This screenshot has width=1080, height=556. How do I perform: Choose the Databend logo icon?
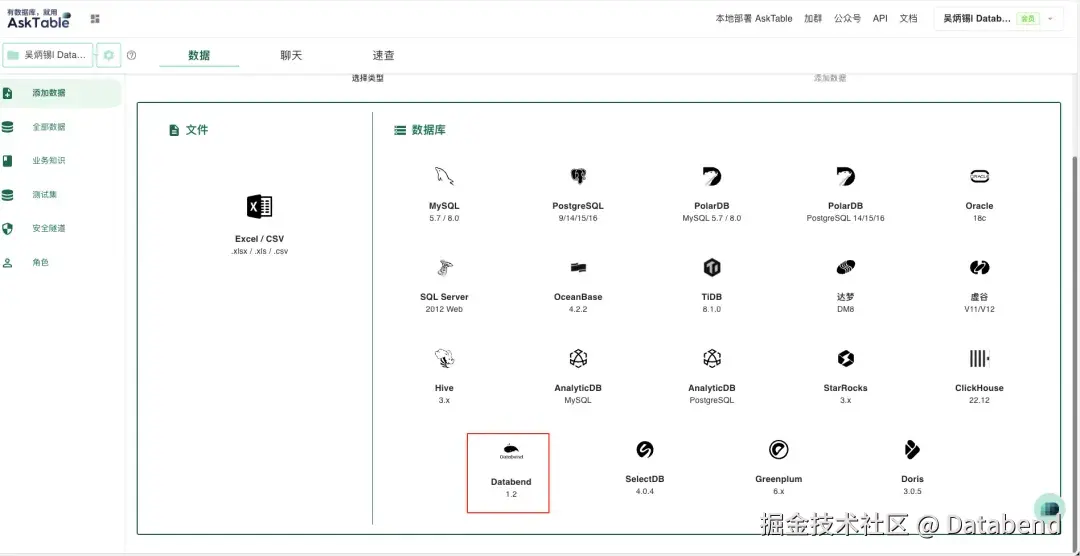pos(511,451)
